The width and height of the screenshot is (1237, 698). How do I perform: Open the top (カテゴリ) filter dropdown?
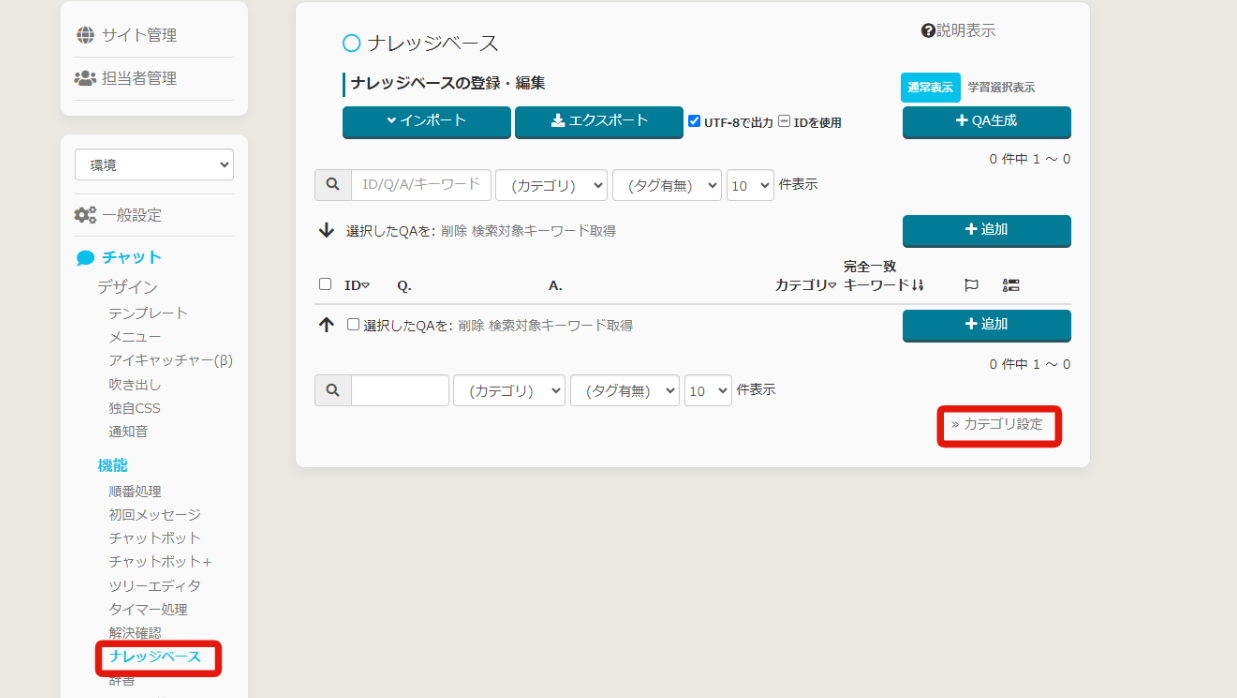[551, 185]
